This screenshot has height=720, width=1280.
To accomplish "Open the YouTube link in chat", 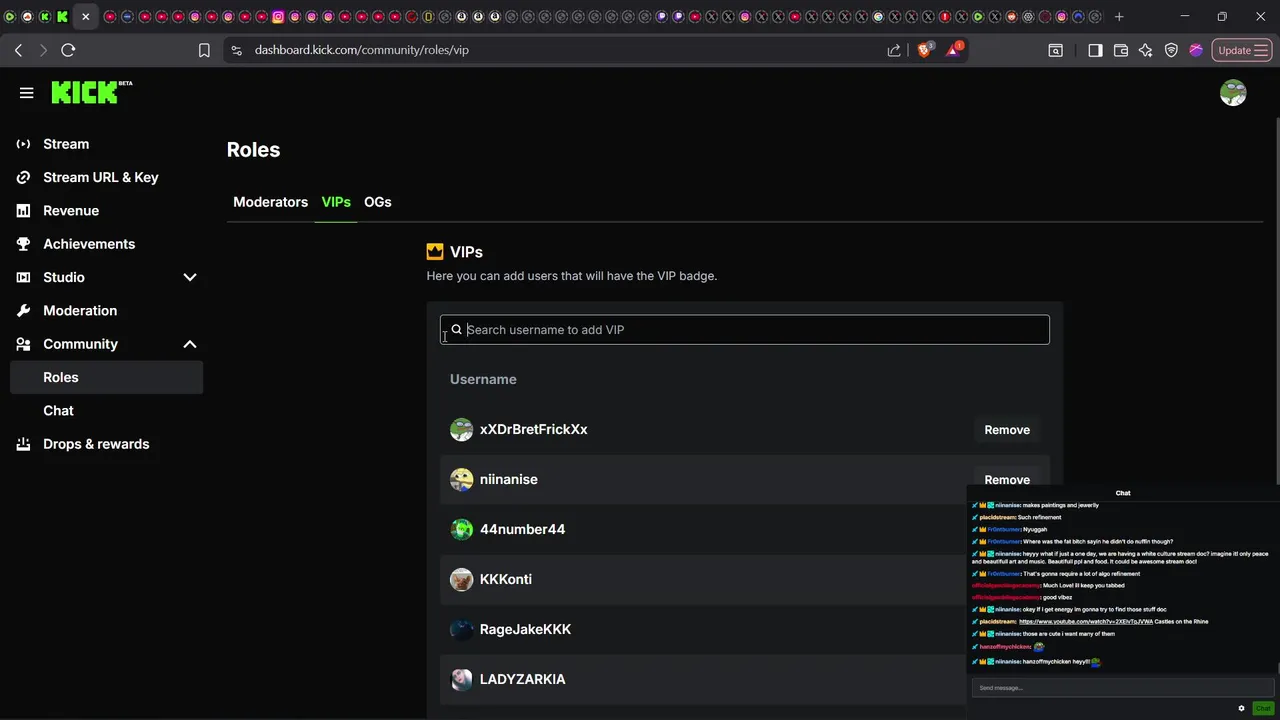I will pyautogui.click(x=1086, y=622).
